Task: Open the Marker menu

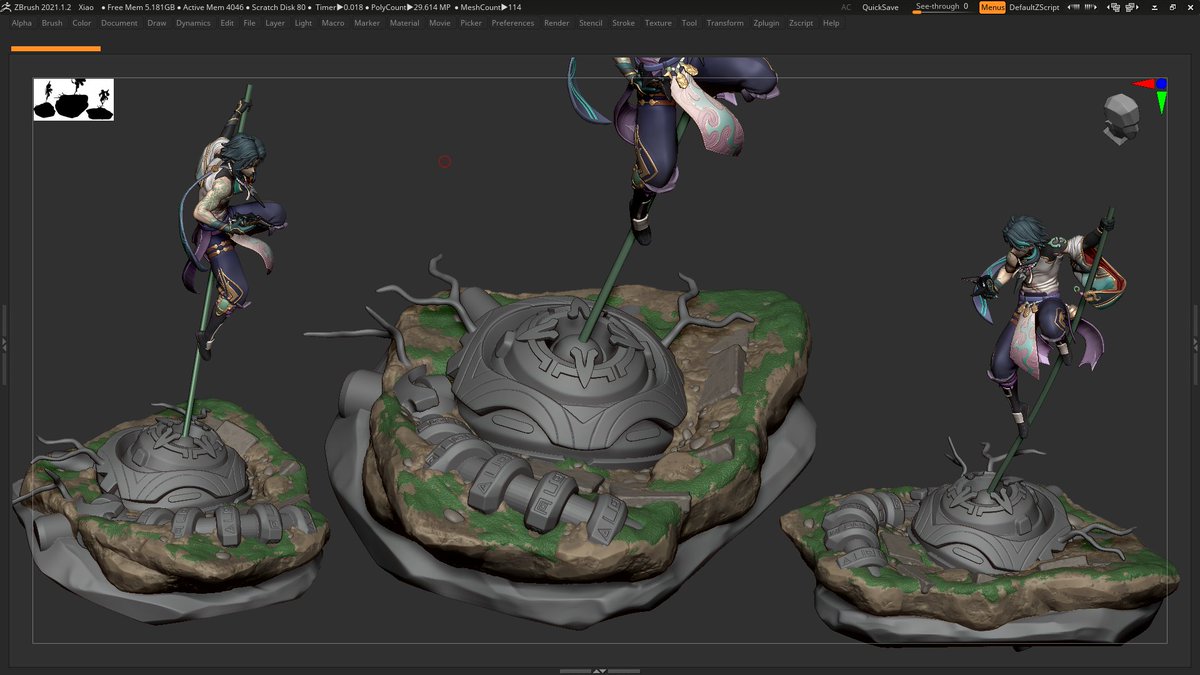Action: 367,23
